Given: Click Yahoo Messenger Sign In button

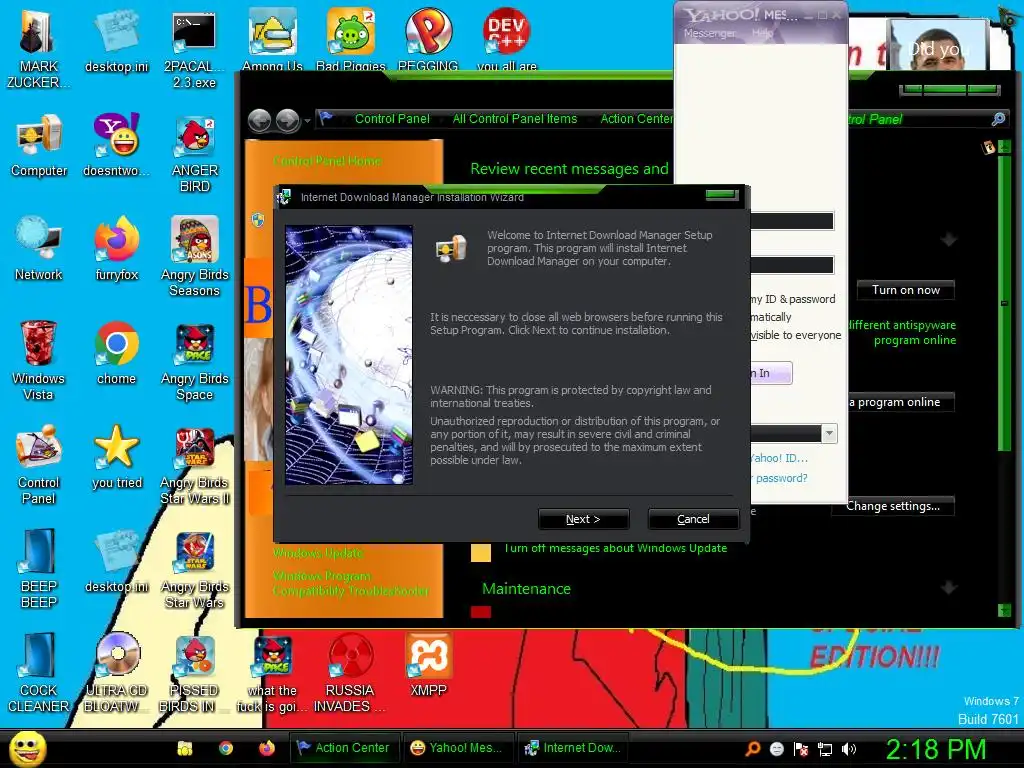Looking at the screenshot, I should (771, 373).
